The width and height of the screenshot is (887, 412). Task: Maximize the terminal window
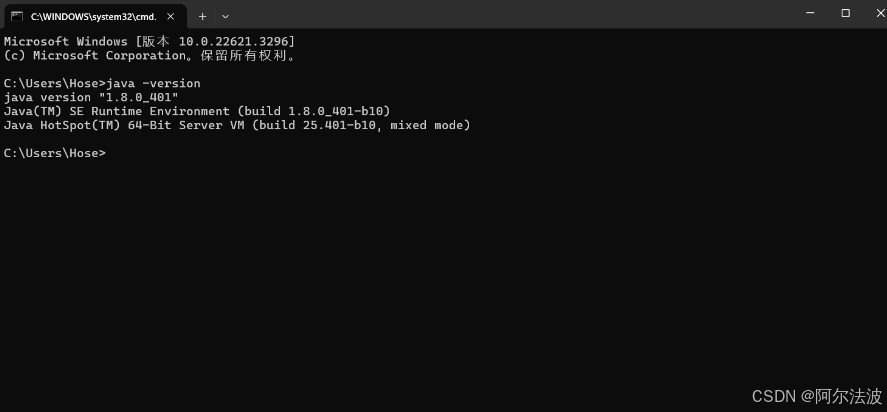[x=845, y=13]
